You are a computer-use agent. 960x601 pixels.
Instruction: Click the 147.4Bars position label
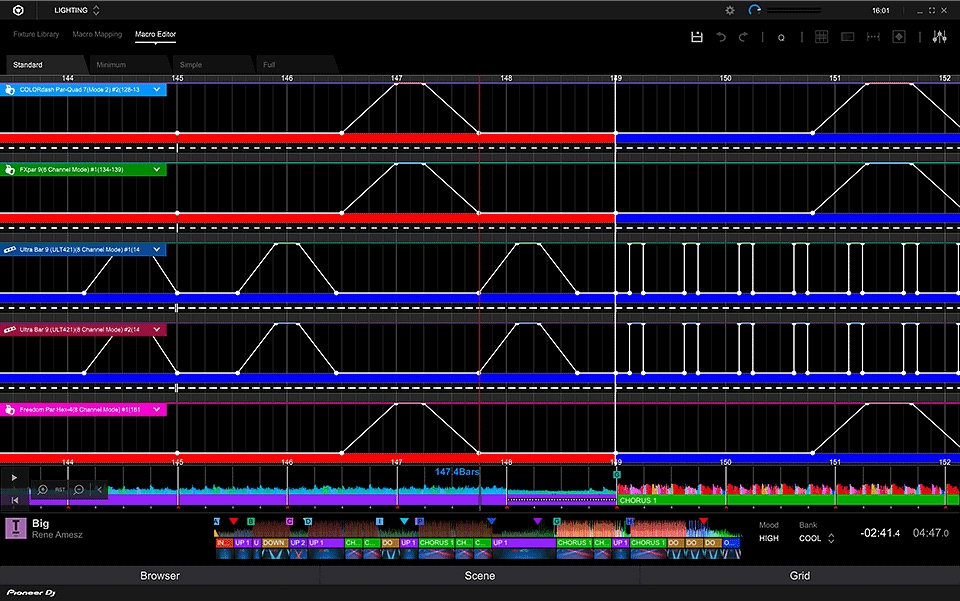457,472
